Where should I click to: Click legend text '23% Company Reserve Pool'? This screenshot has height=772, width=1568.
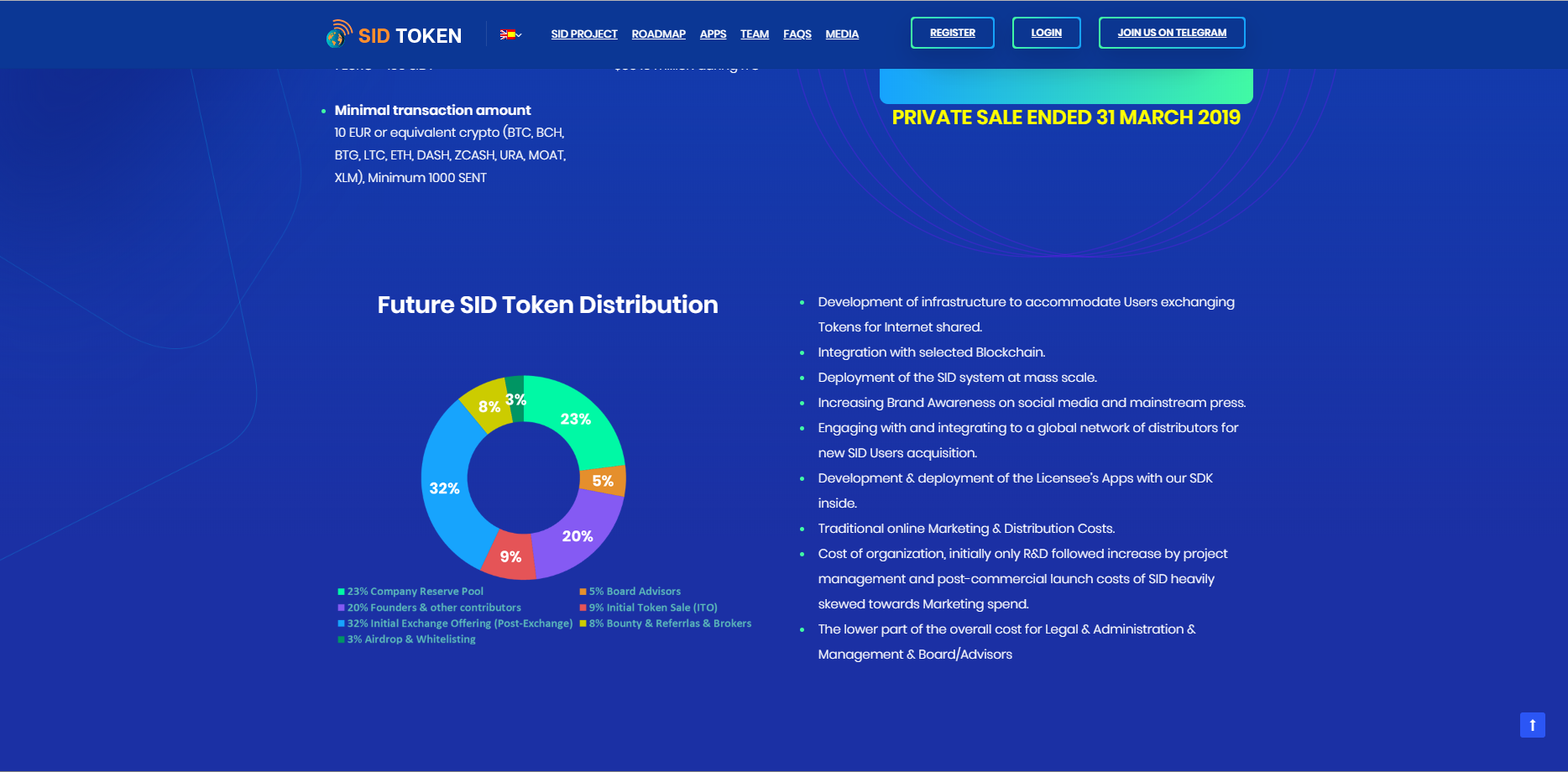(416, 592)
